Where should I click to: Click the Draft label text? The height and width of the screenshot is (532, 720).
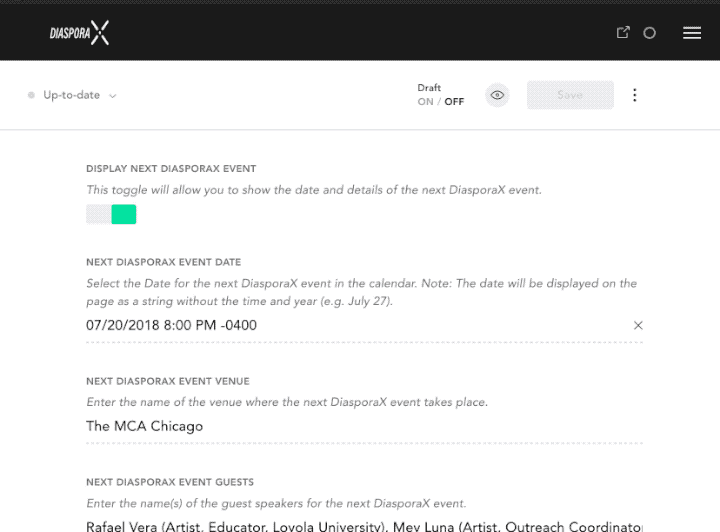point(429,88)
